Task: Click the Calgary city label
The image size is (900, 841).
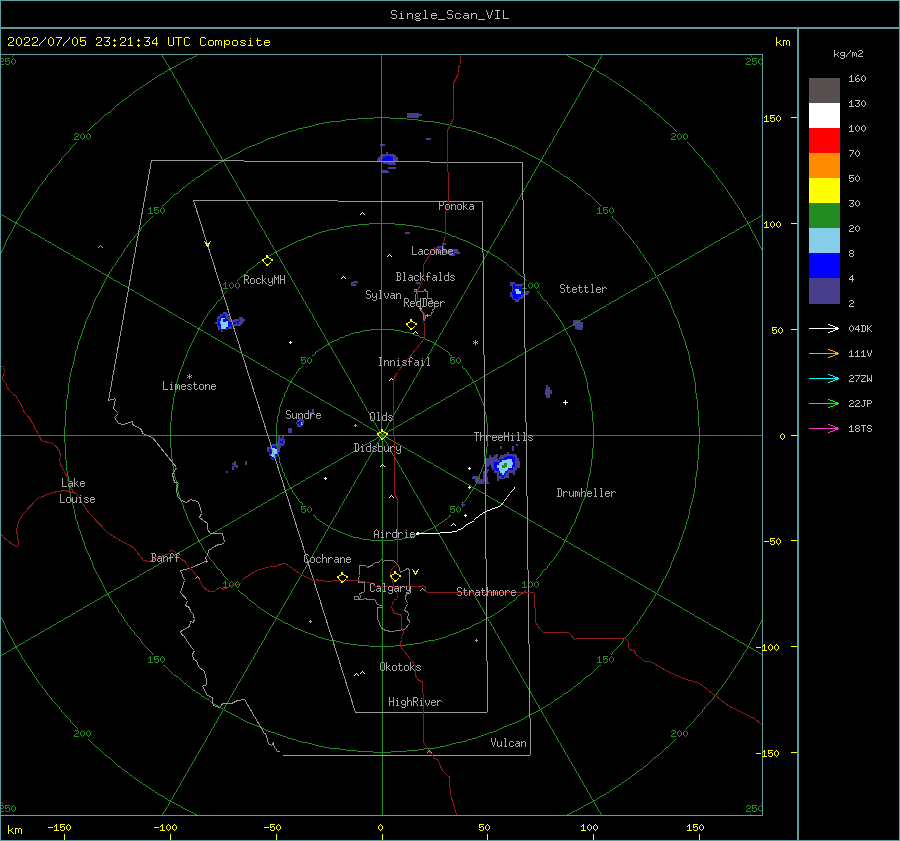Action: [x=390, y=588]
